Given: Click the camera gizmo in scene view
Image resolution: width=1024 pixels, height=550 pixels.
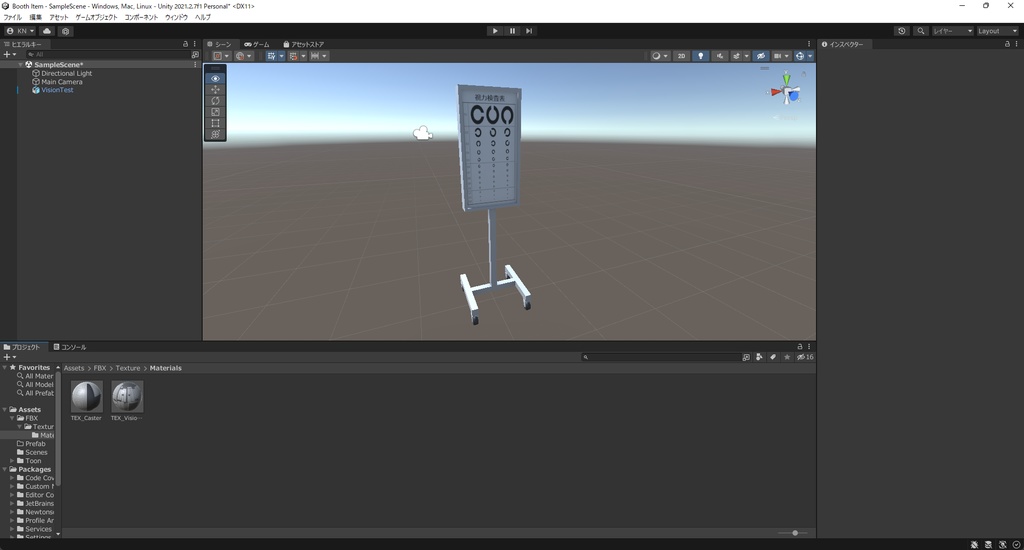Looking at the screenshot, I should pyautogui.click(x=423, y=133).
